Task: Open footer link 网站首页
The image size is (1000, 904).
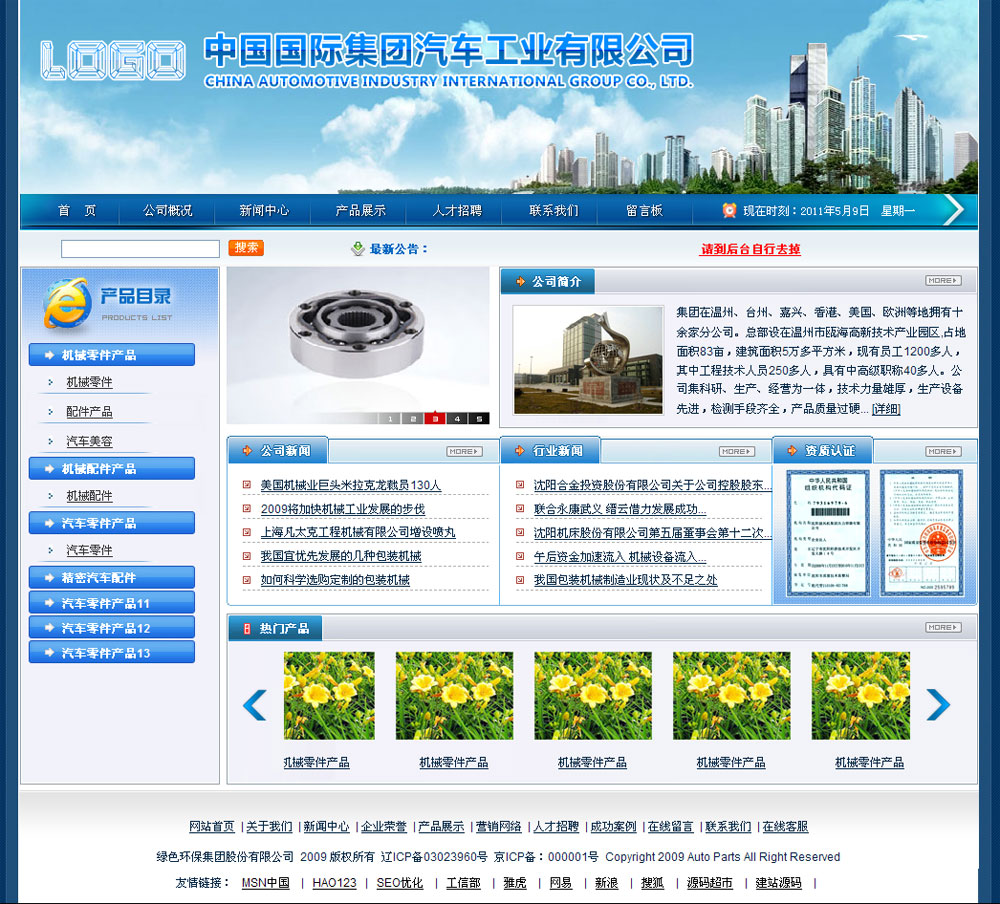Action: [212, 827]
